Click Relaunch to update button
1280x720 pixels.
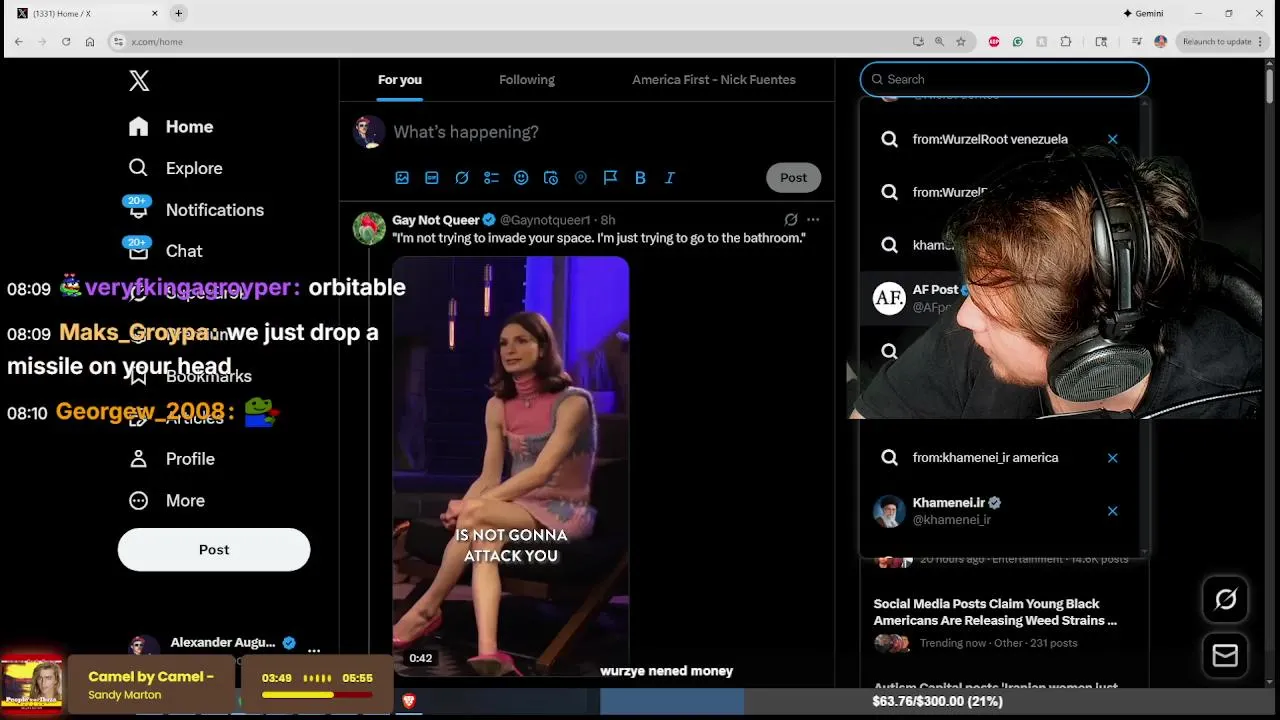click(x=1223, y=42)
